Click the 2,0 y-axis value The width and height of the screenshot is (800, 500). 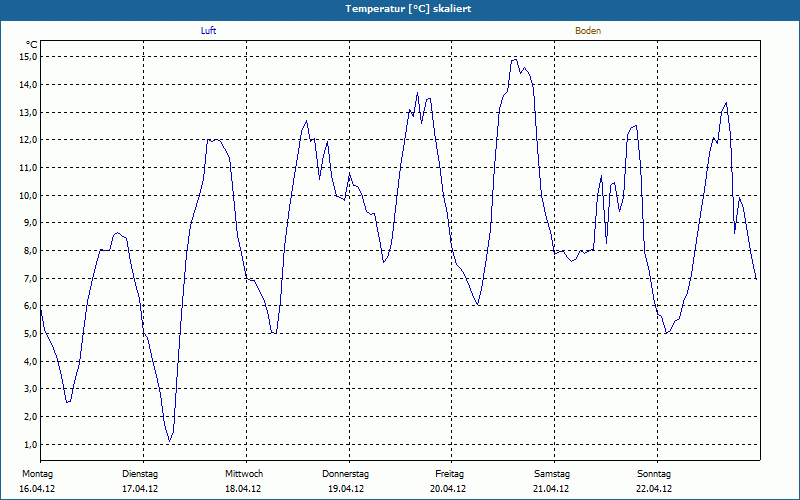click(x=31, y=417)
